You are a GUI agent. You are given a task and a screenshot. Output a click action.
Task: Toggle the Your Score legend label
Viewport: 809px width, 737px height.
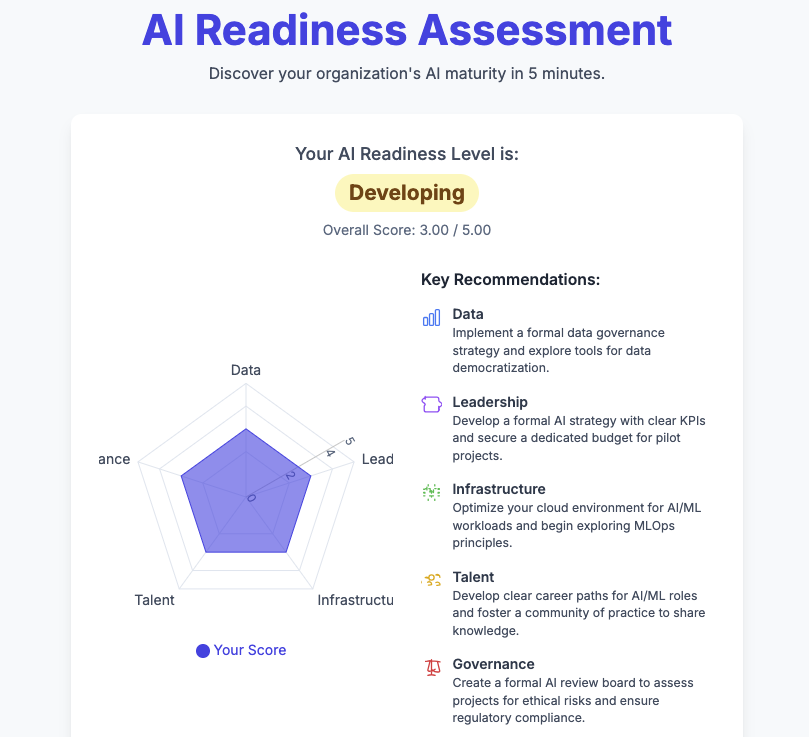point(250,650)
